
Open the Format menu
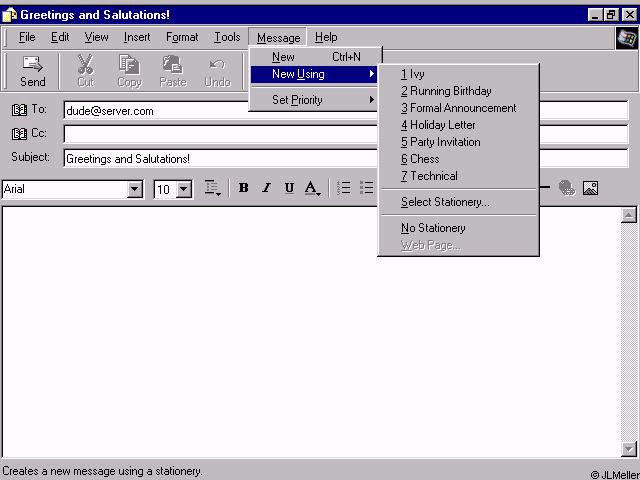(182, 37)
